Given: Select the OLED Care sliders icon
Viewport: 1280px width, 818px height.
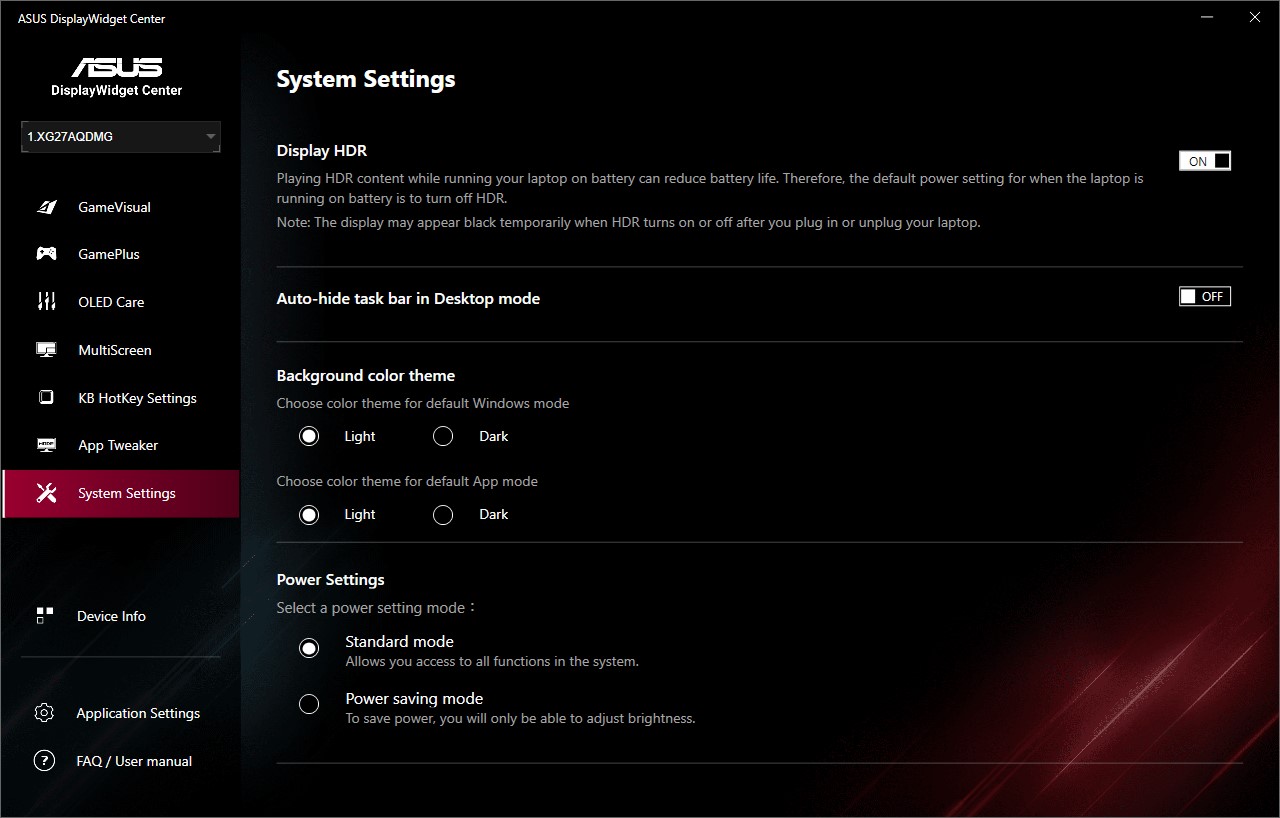Looking at the screenshot, I should coord(46,302).
